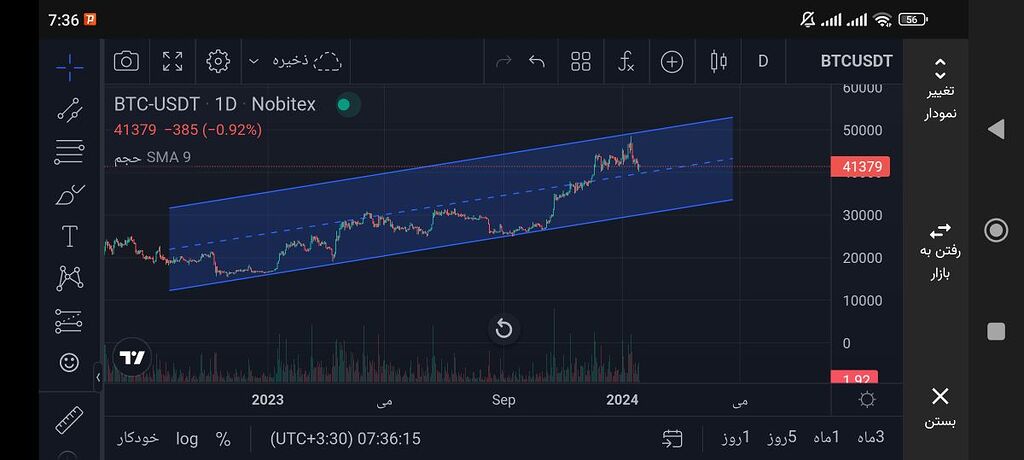Click the green market status indicator
1024x460 pixels.
[x=344, y=105]
